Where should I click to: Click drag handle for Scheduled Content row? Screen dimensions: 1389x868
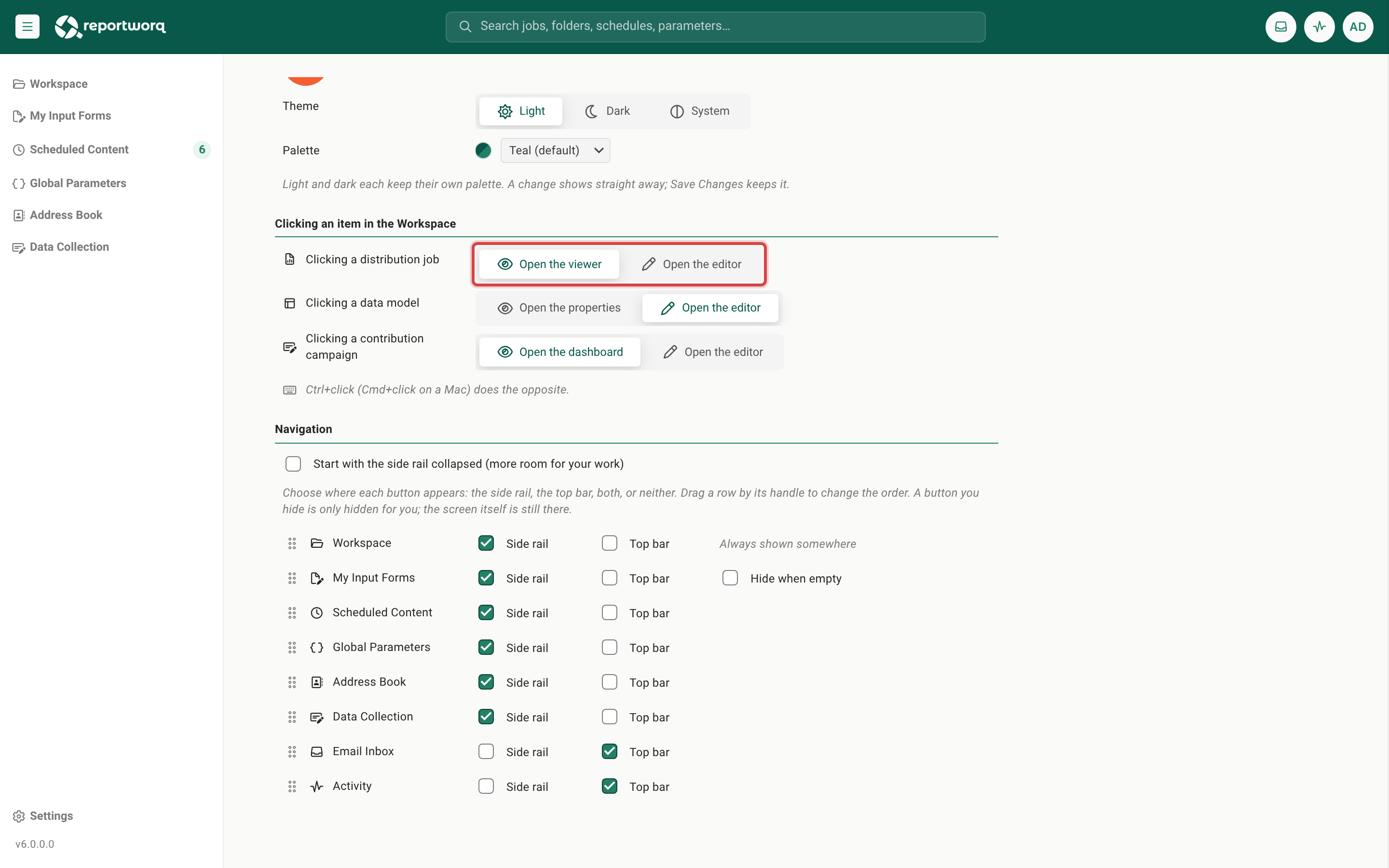point(292,612)
